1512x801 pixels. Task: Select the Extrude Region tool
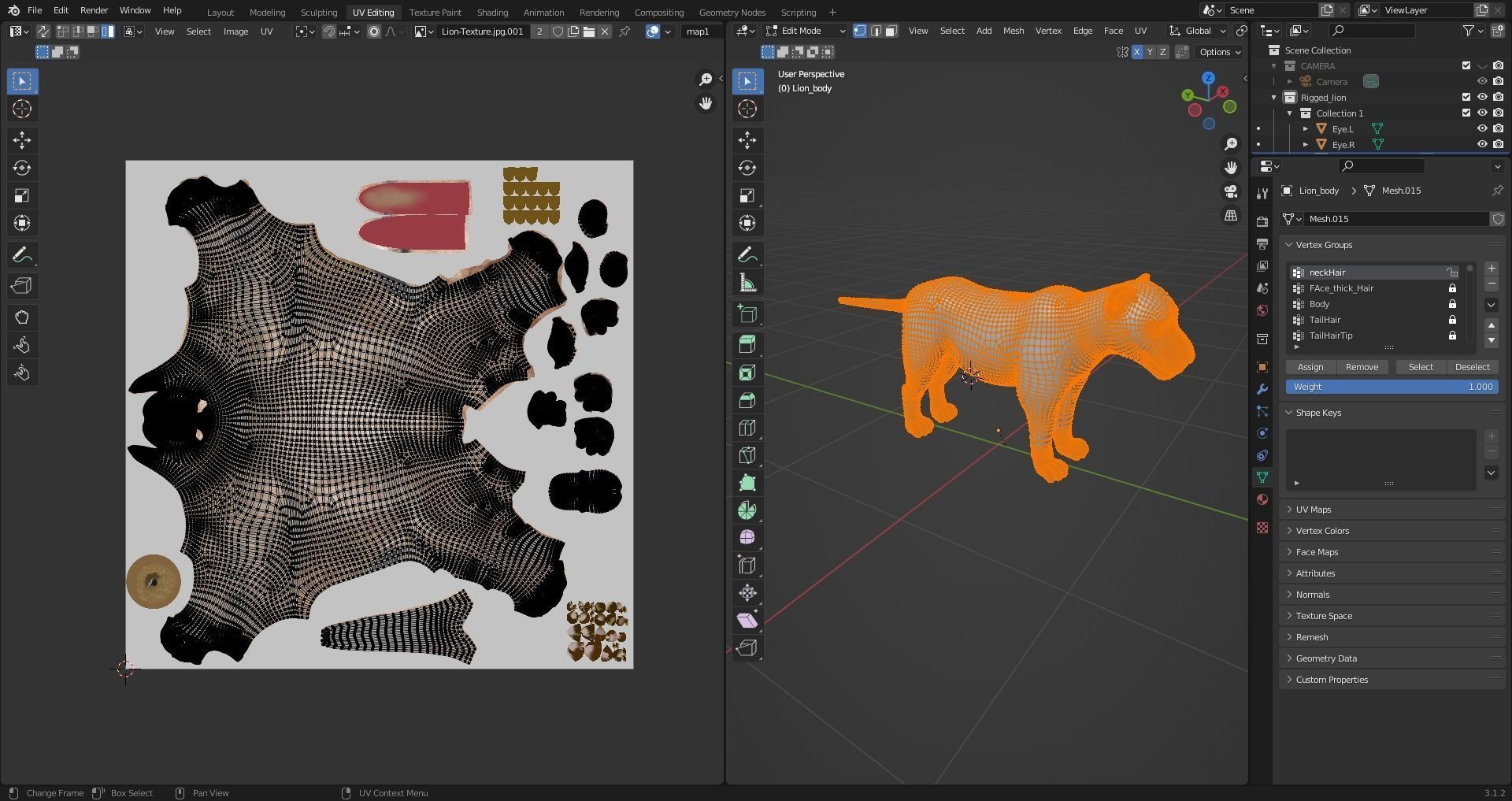pyautogui.click(x=747, y=345)
